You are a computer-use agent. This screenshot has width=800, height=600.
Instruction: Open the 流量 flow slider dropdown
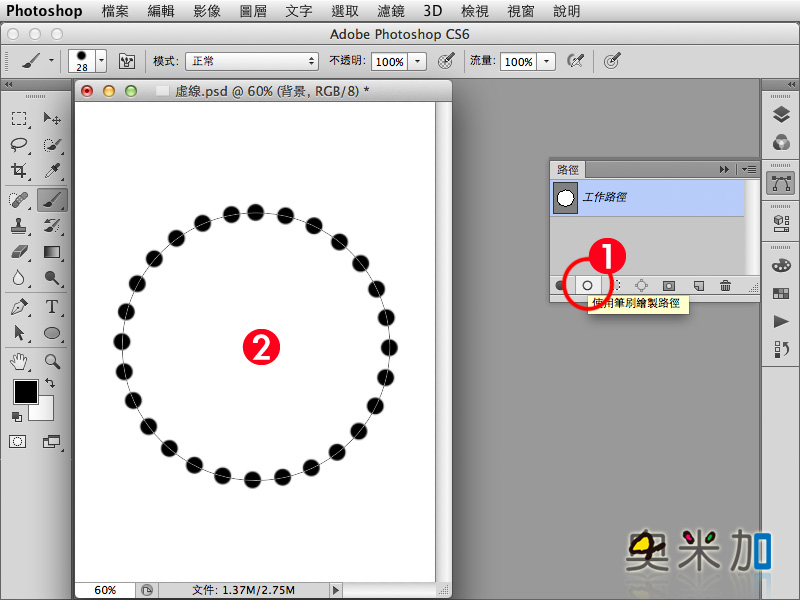[x=546, y=61]
